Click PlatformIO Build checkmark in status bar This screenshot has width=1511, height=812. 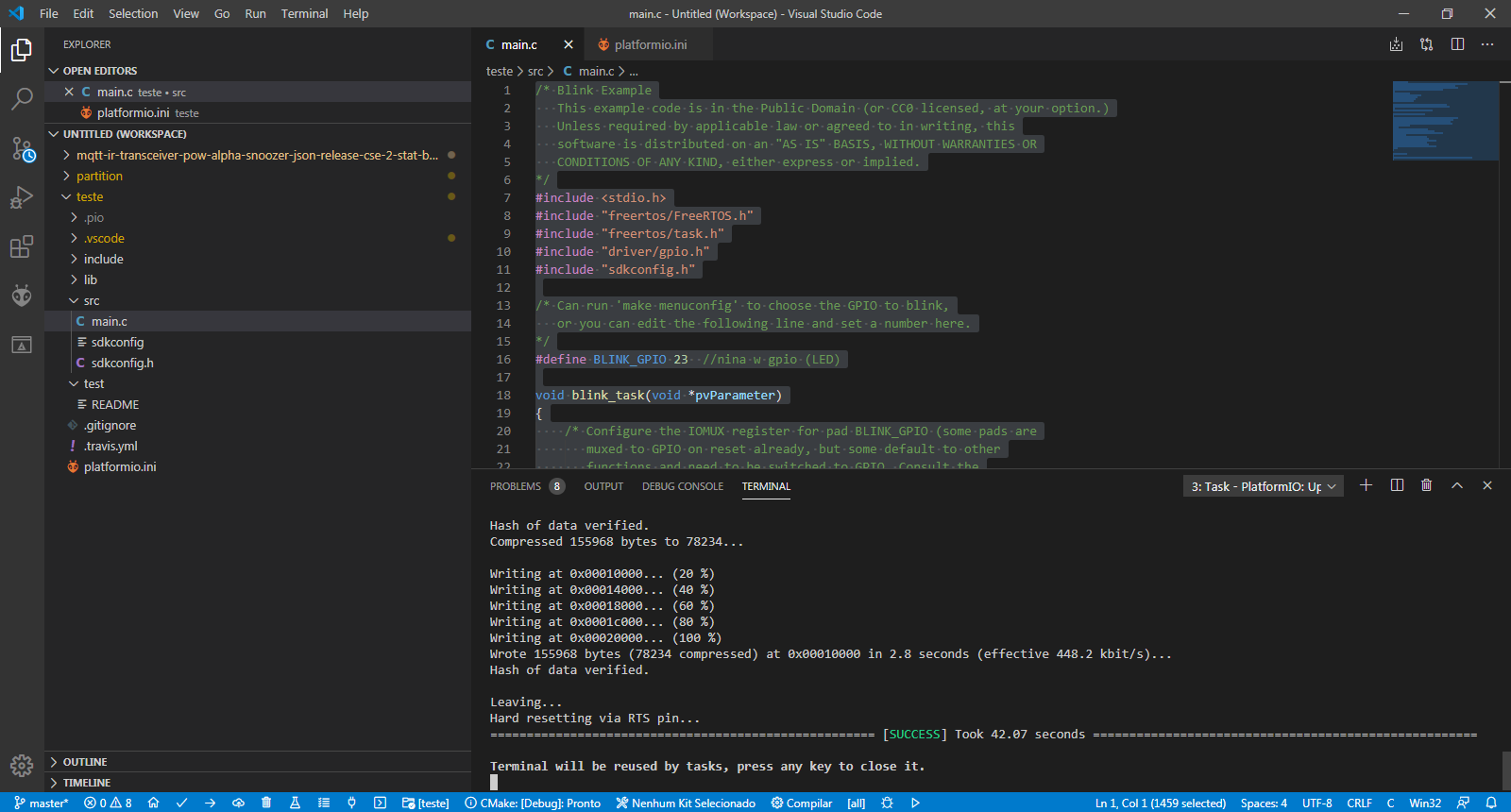coord(181,803)
